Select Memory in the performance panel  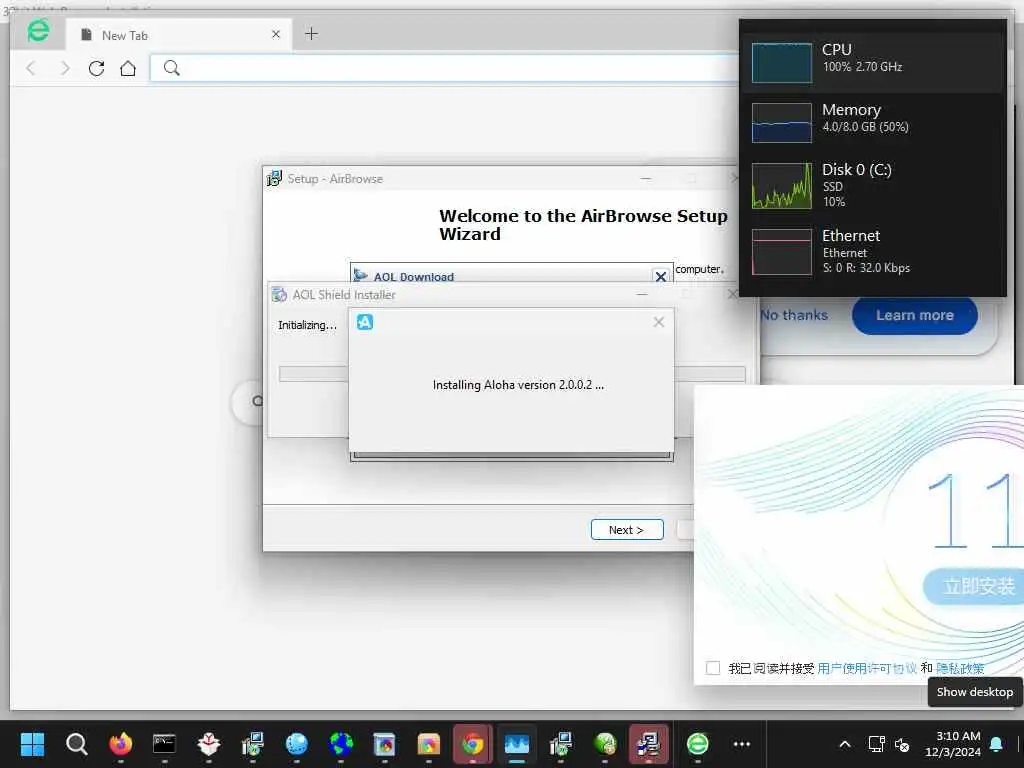(873, 121)
